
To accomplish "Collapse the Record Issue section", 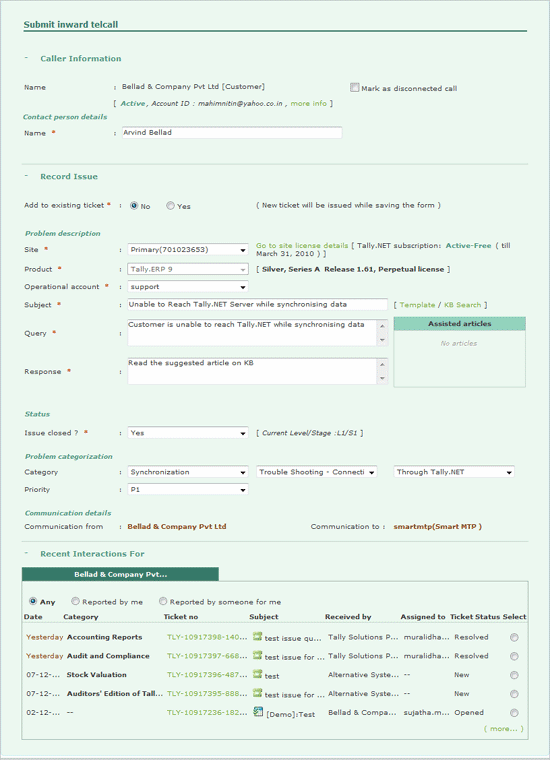I will 27,176.
